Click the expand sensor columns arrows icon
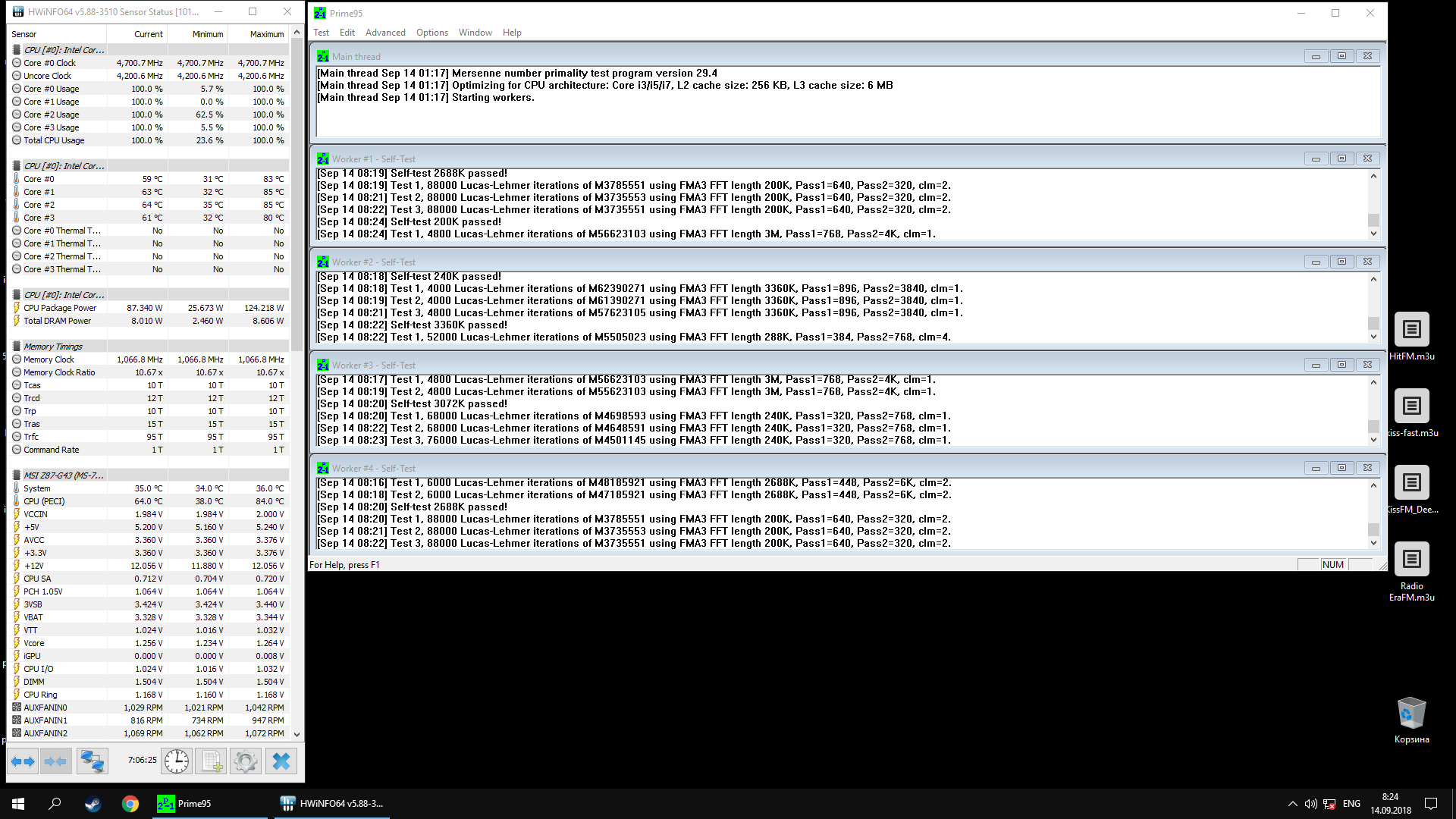Image resolution: width=1456 pixels, height=819 pixels. tap(23, 761)
